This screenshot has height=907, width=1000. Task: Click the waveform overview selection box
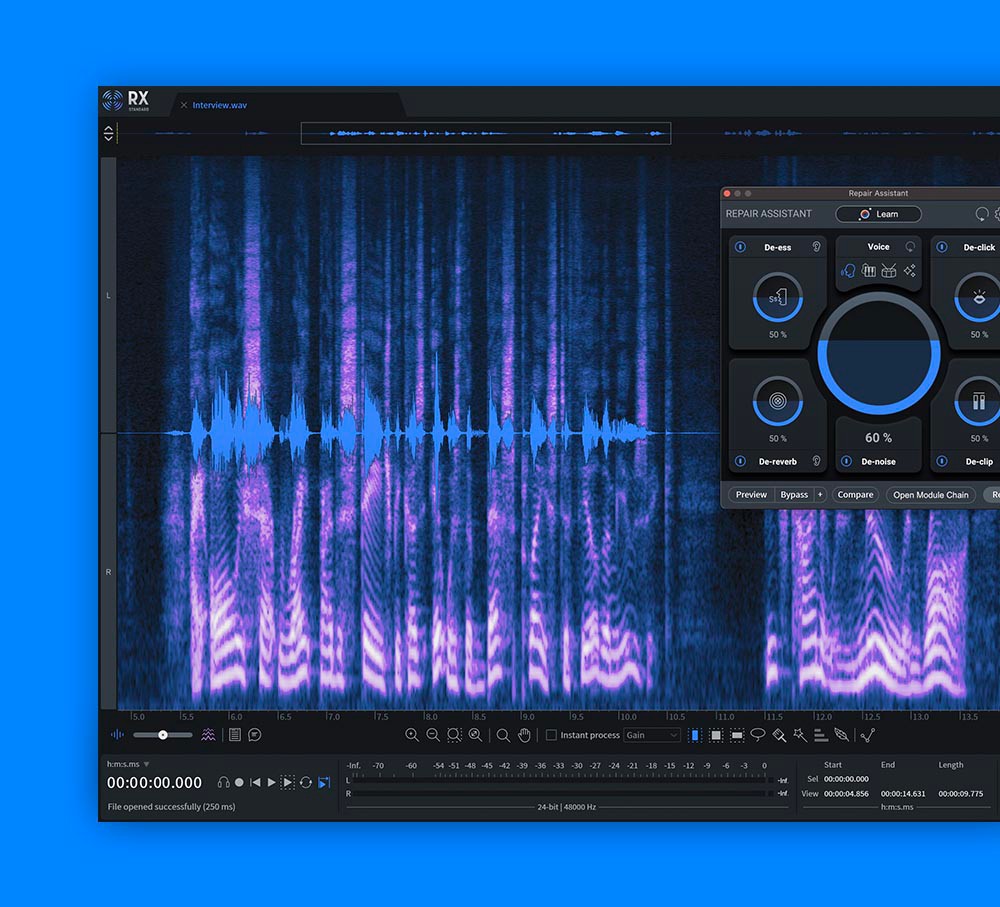coord(485,133)
